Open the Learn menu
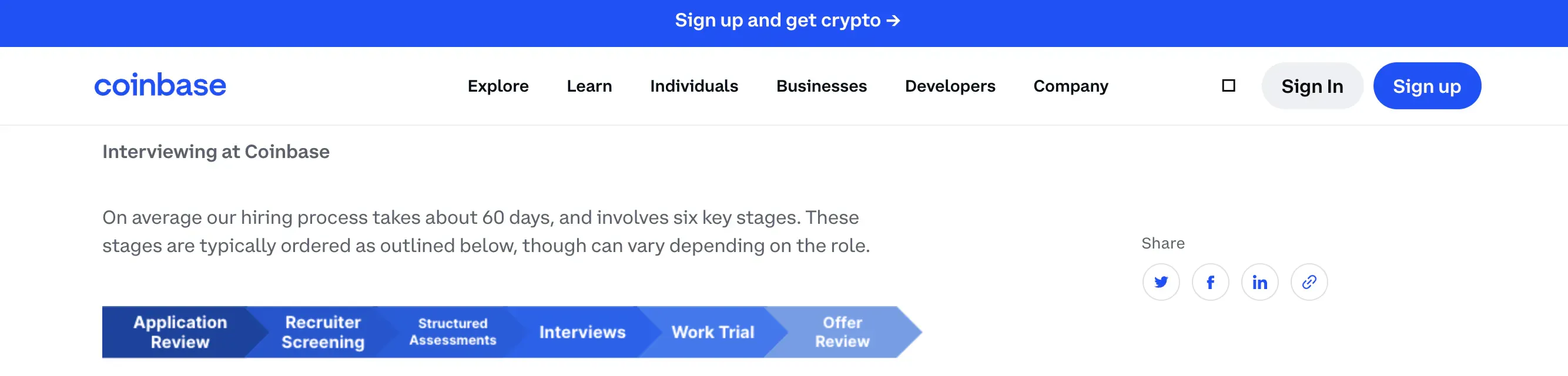Screen dimensions: 1568x376 click(x=589, y=86)
